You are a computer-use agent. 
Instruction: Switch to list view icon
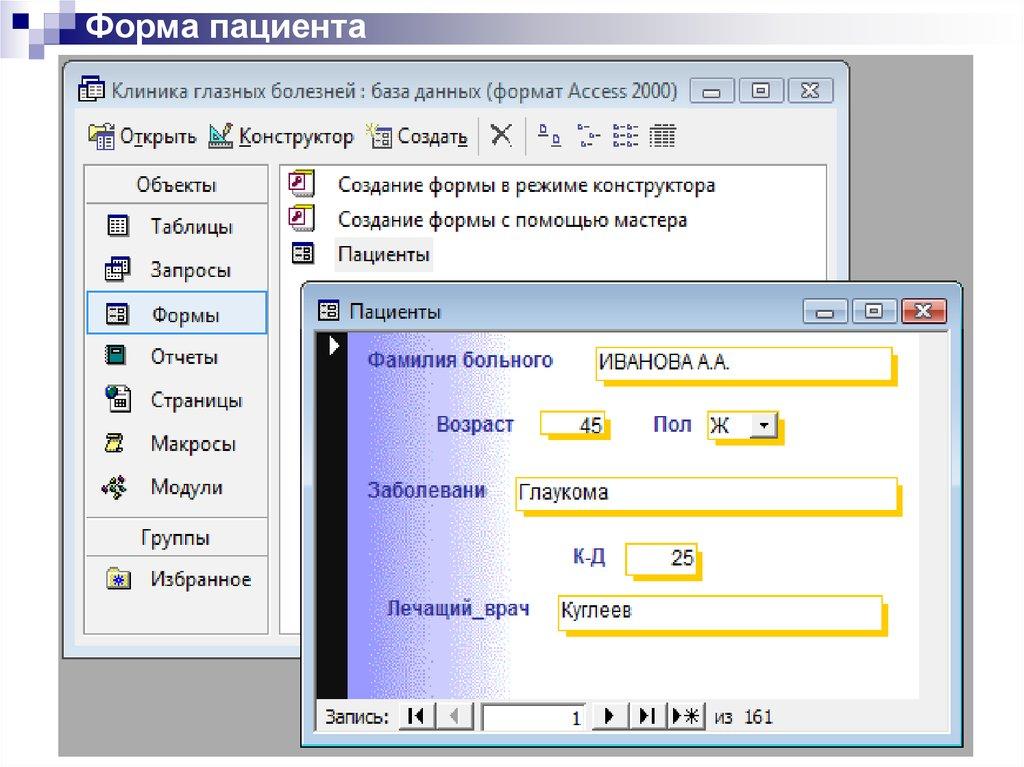(x=625, y=136)
